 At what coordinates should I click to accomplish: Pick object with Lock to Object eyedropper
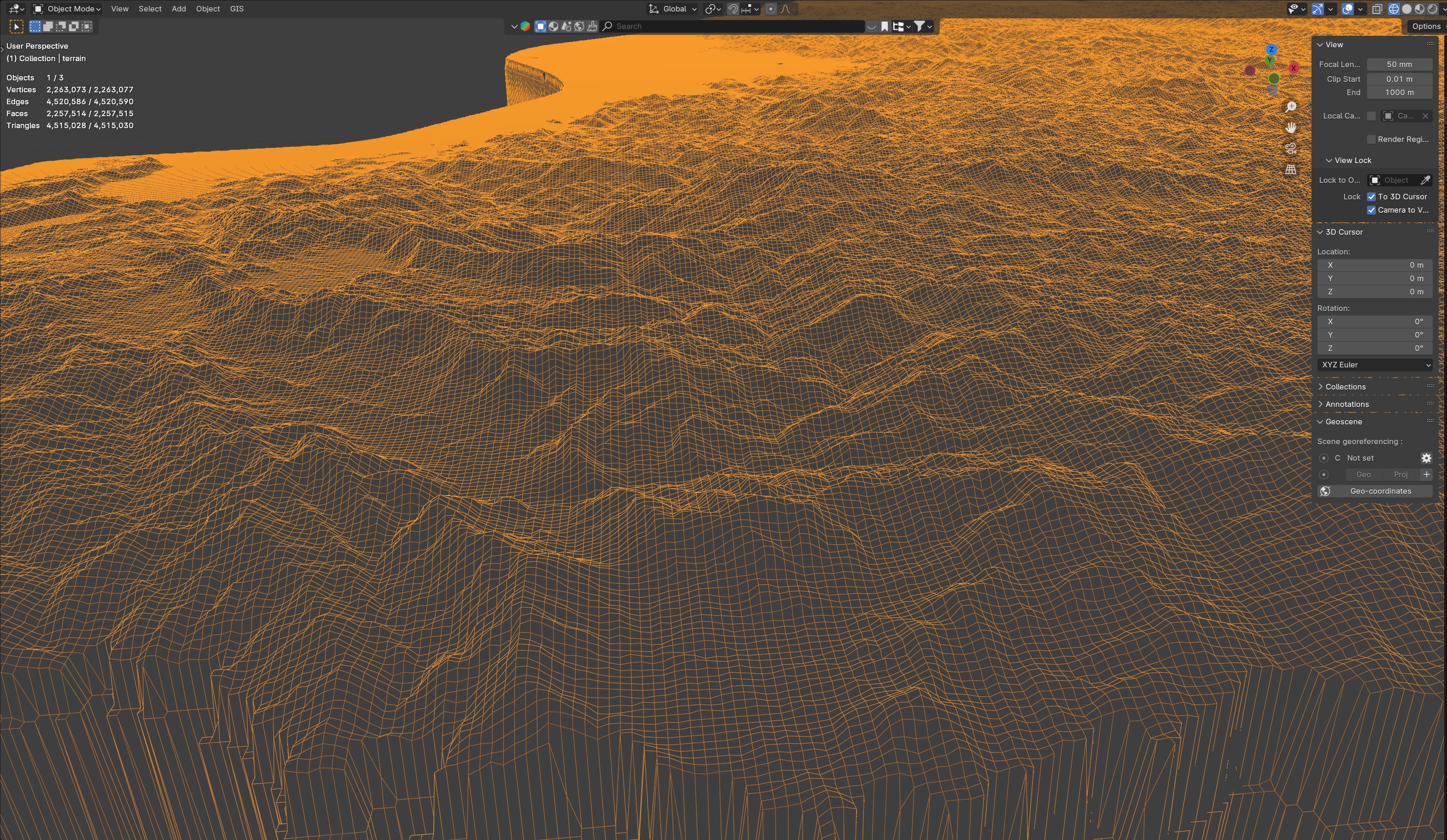(x=1425, y=180)
